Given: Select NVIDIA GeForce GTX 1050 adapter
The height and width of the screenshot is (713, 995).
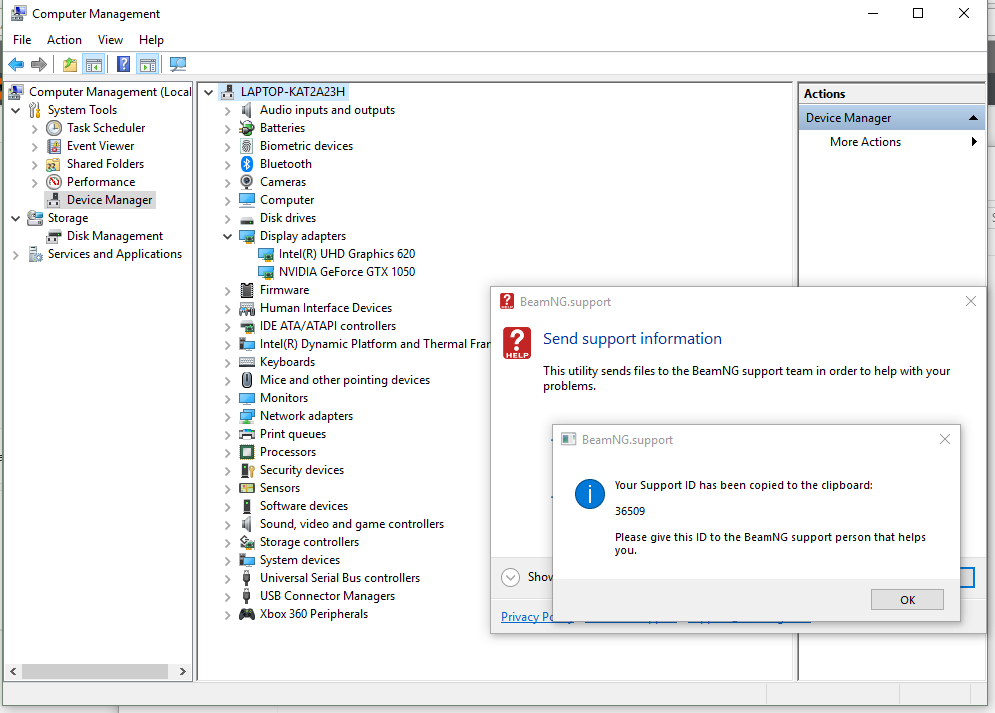Looking at the screenshot, I should (346, 272).
